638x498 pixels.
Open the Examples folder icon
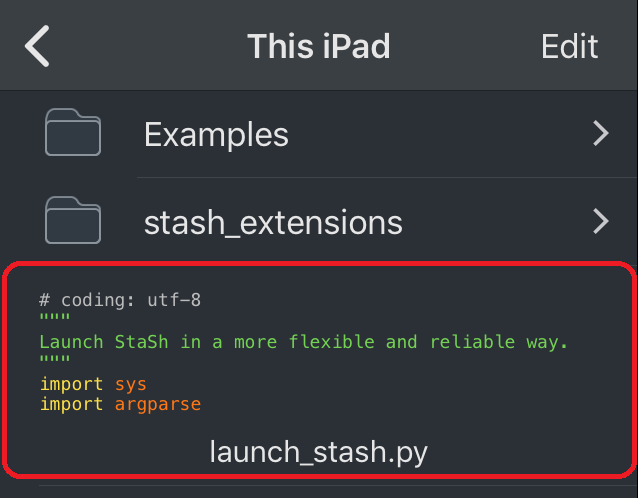point(73,132)
